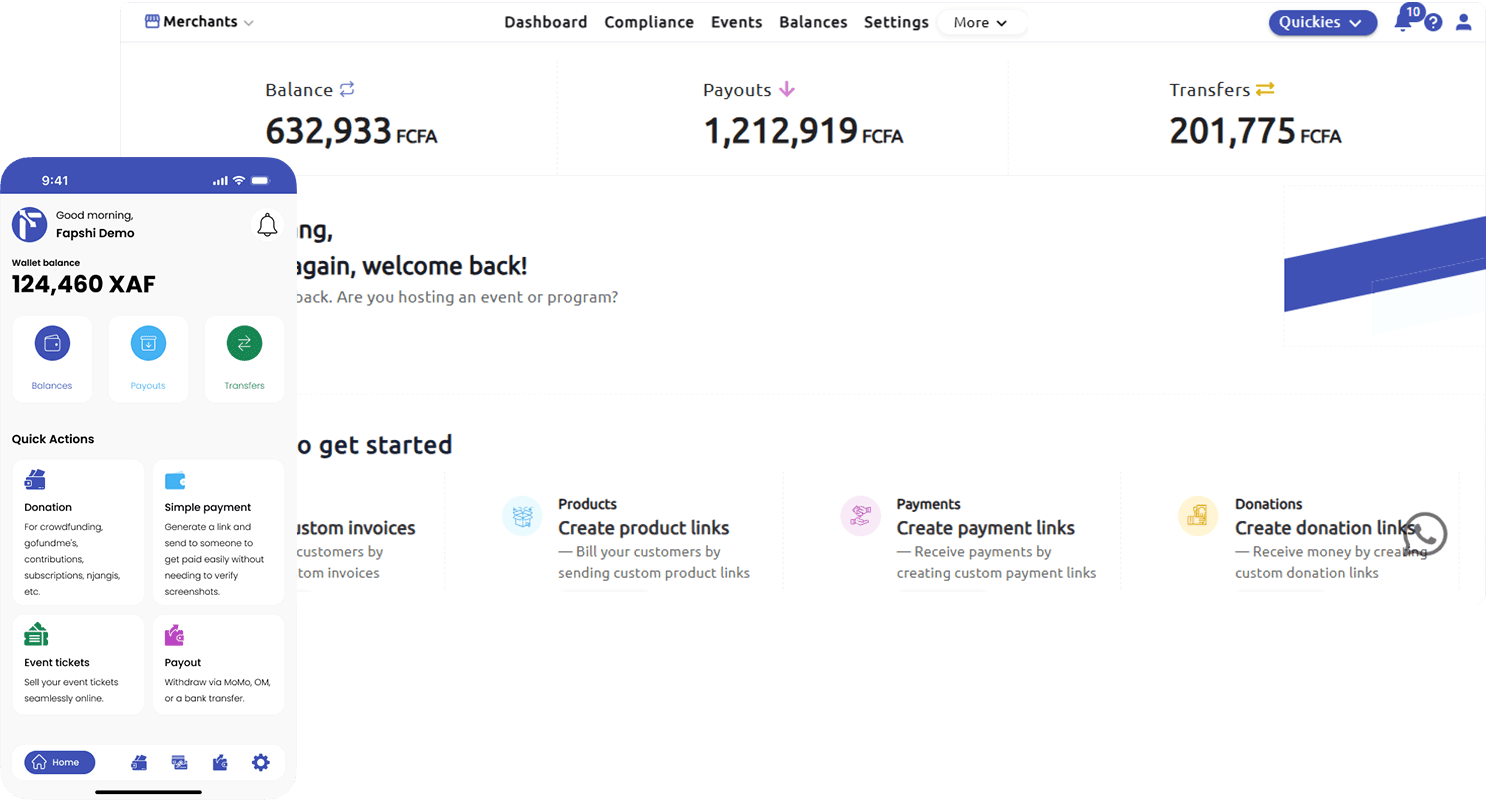This screenshot has height=800, width=1500.
Task: Open the Events menu item
Action: coord(736,22)
